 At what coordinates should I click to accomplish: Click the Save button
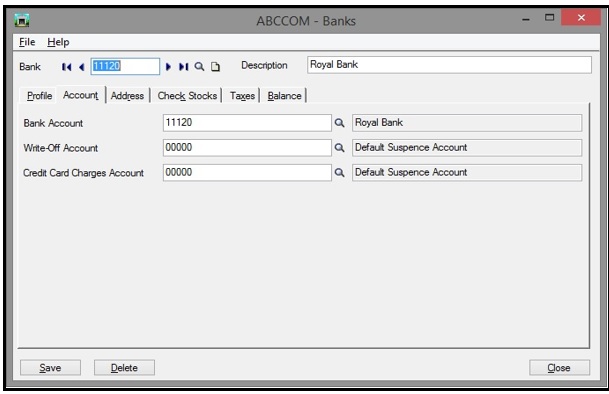pyautogui.click(x=50, y=368)
